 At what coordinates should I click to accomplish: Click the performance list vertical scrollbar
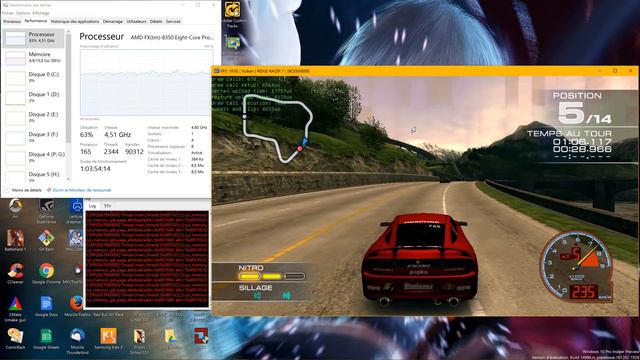68,88
